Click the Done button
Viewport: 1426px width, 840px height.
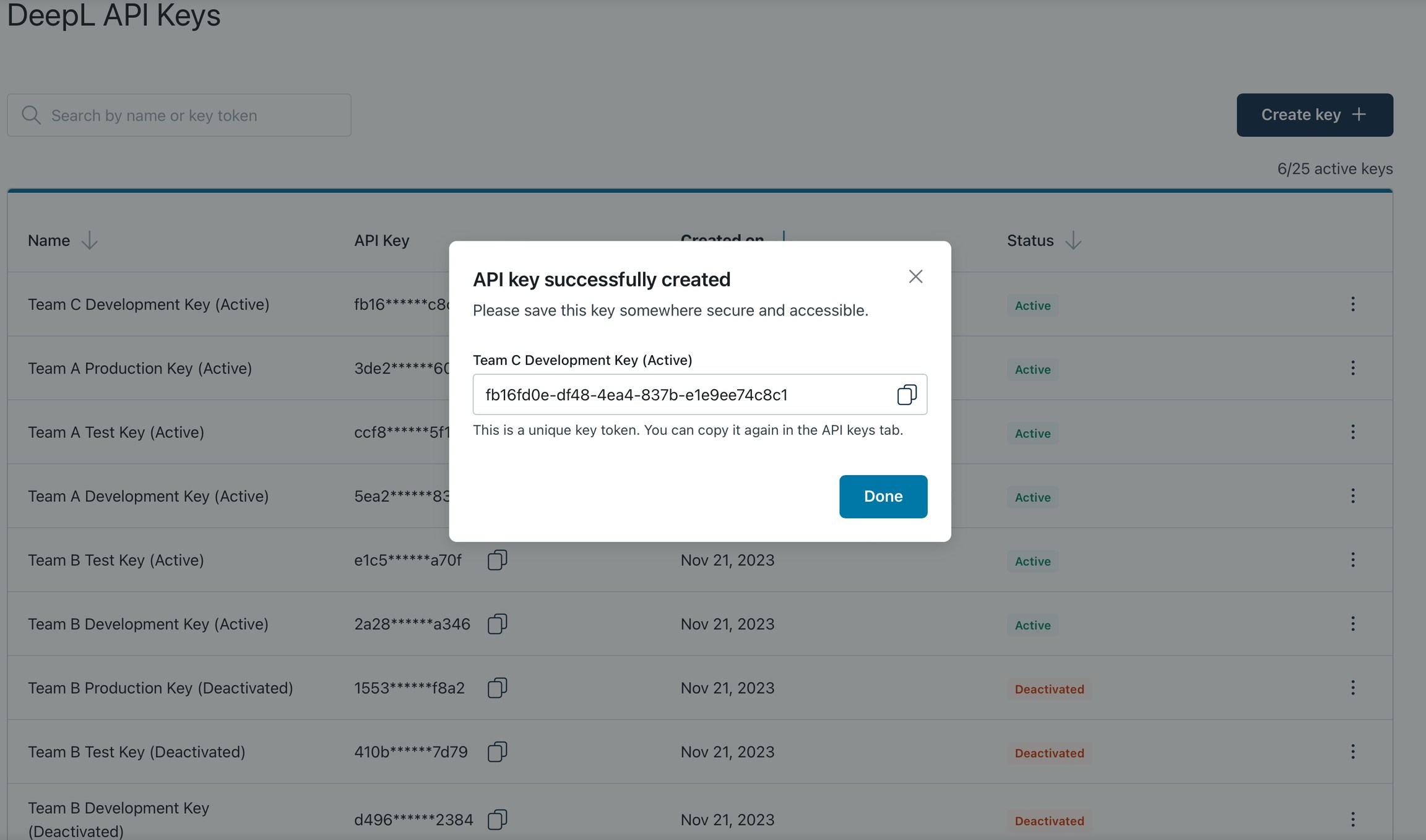[883, 496]
